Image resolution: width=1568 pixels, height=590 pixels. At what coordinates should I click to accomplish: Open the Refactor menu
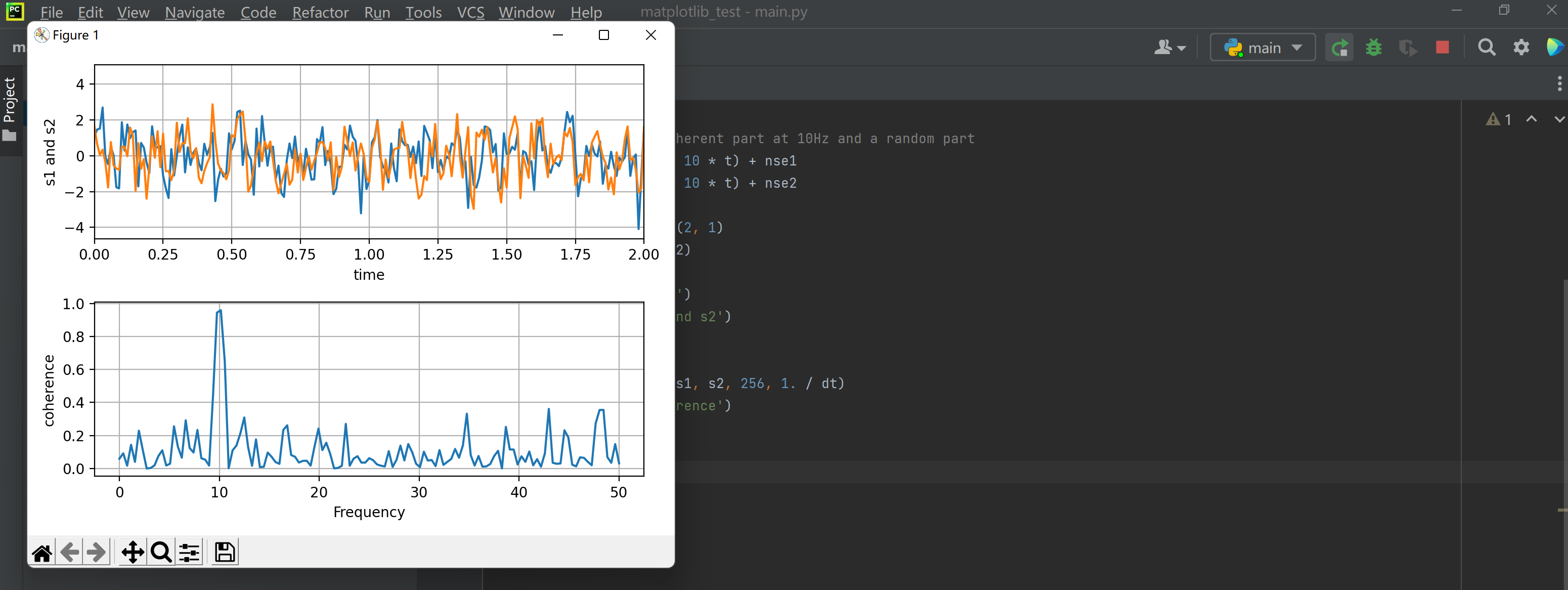click(x=320, y=12)
